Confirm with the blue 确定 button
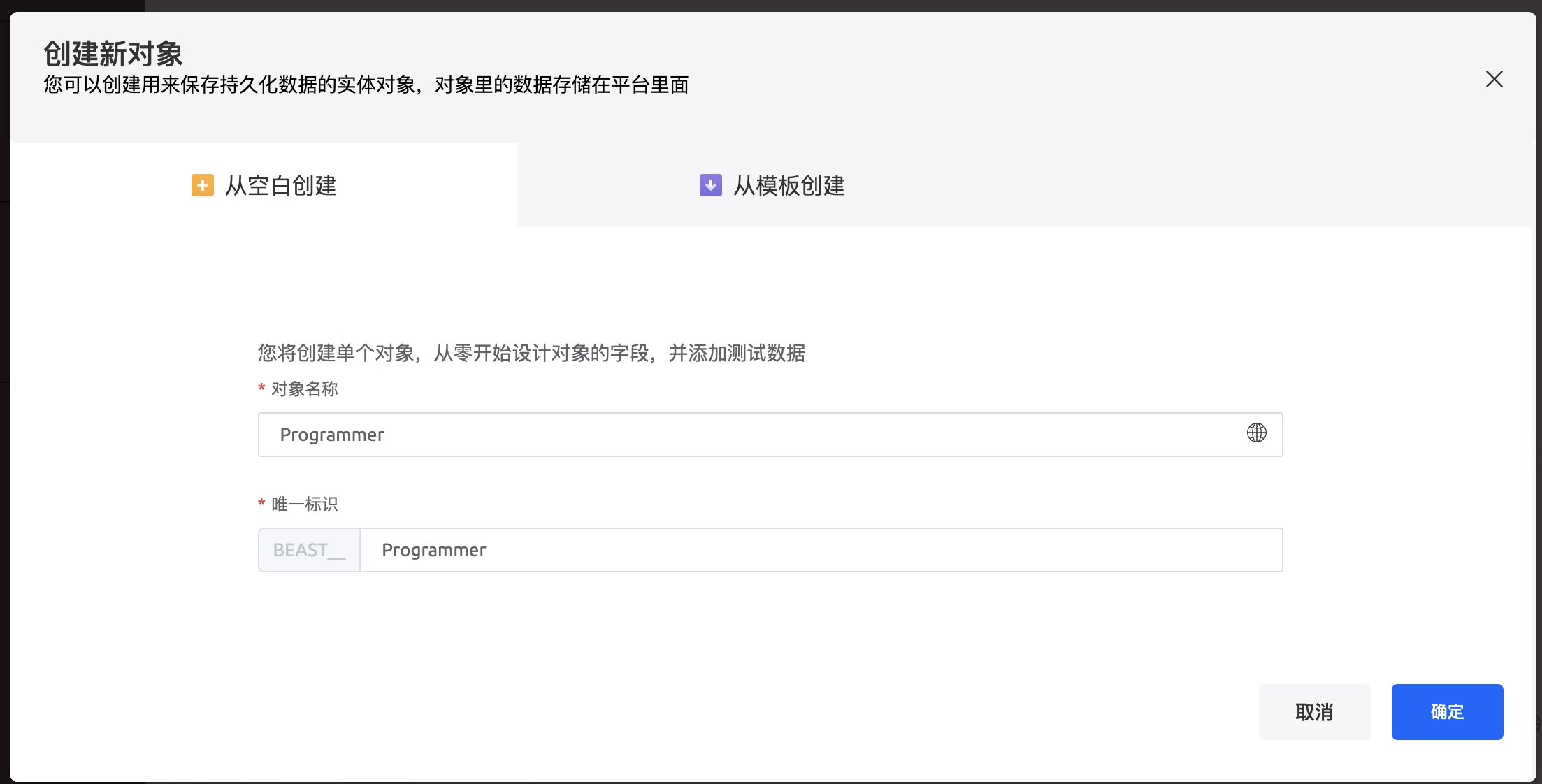This screenshot has height=784, width=1542. (1446, 711)
